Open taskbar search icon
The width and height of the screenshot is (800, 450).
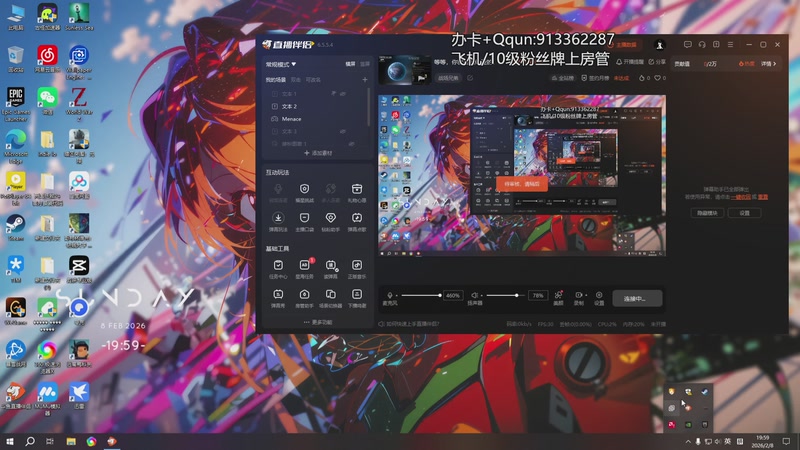(30, 441)
